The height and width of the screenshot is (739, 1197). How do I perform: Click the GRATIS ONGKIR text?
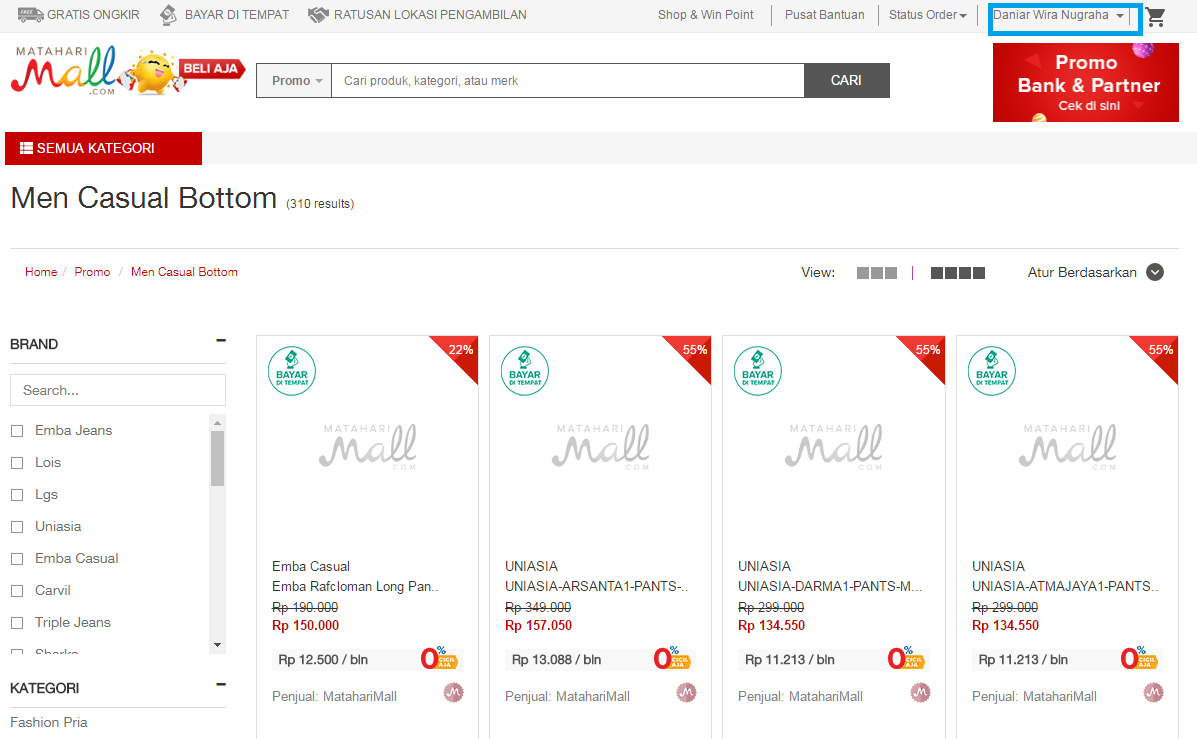point(93,15)
